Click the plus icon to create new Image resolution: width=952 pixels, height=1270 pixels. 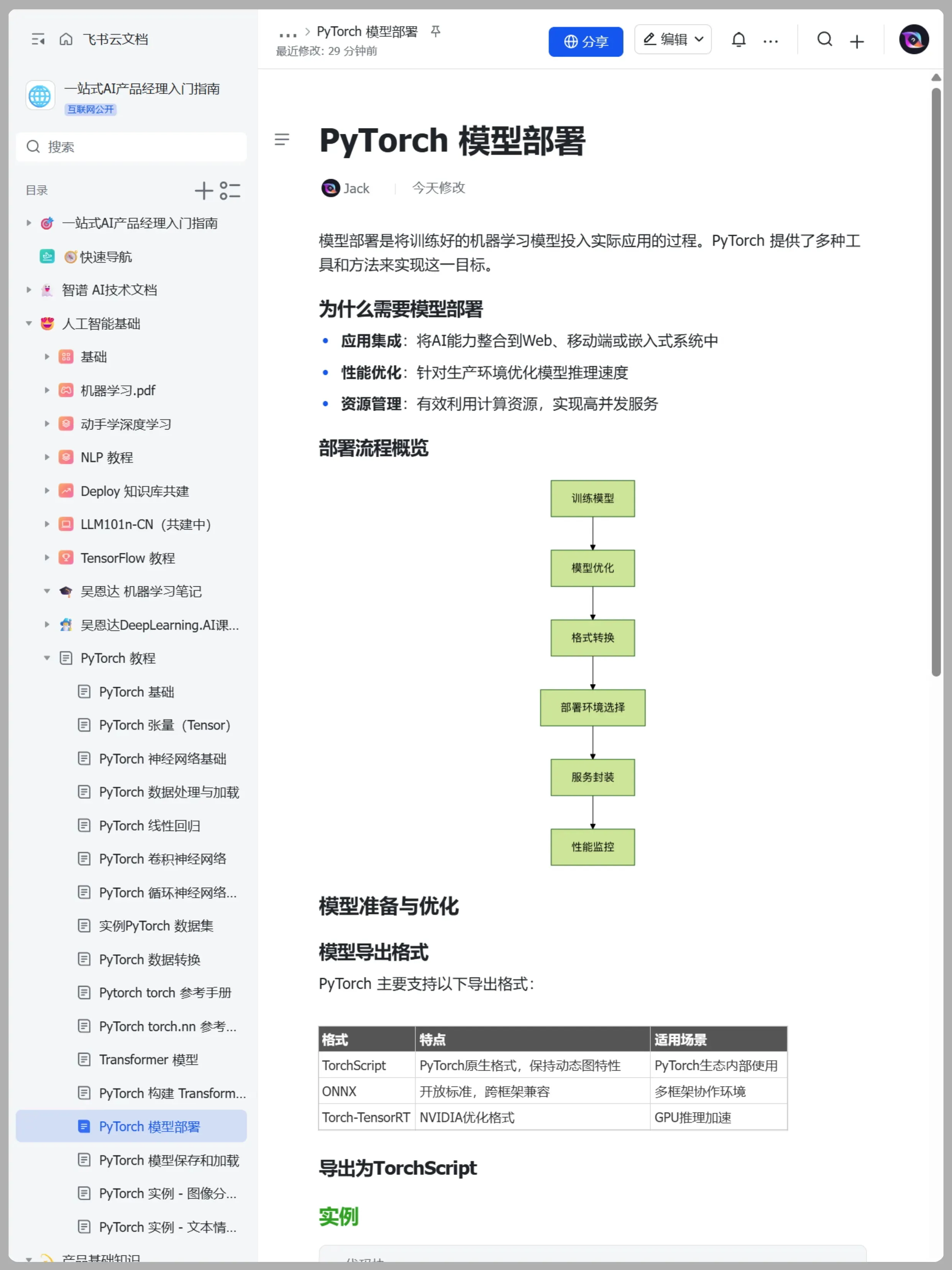pyautogui.click(x=857, y=41)
